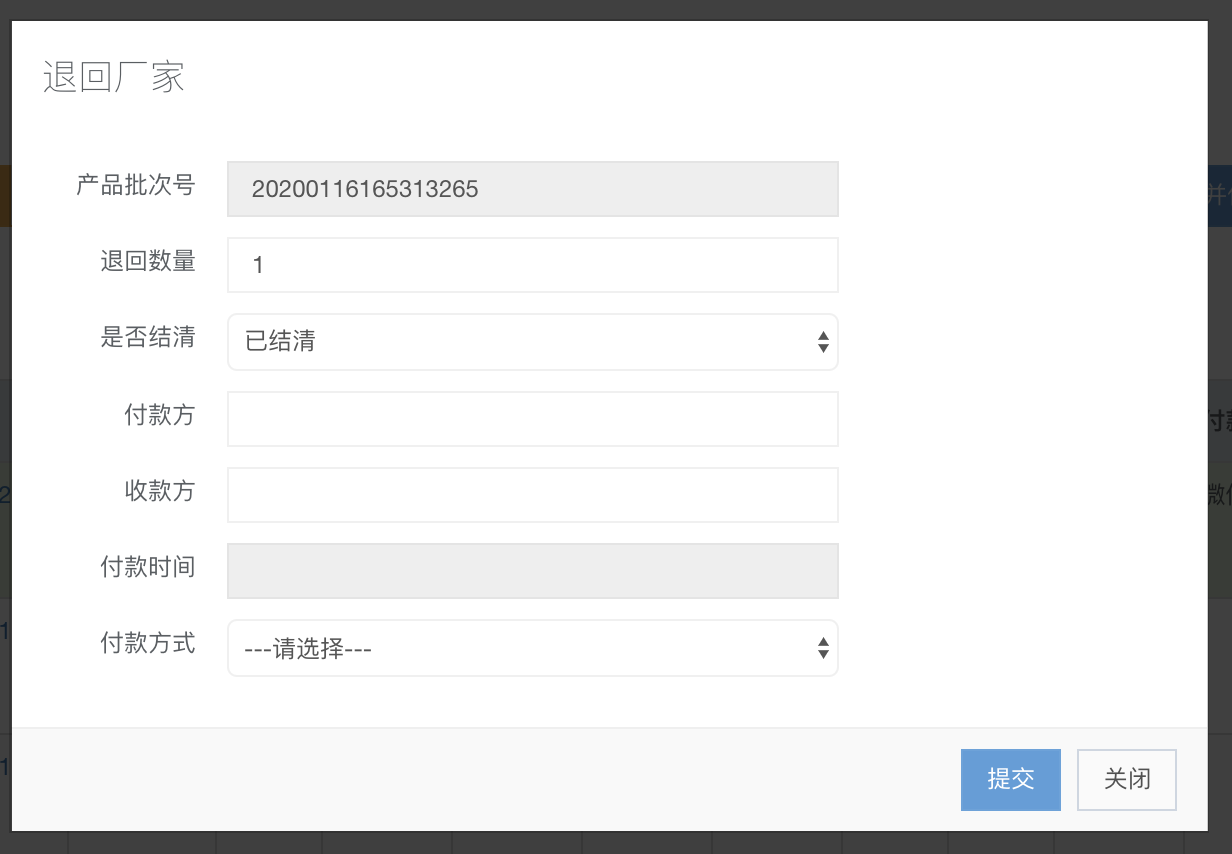This screenshot has height=854, width=1232.
Task: Click the 产品批次号 label
Action: pyautogui.click(x=135, y=185)
